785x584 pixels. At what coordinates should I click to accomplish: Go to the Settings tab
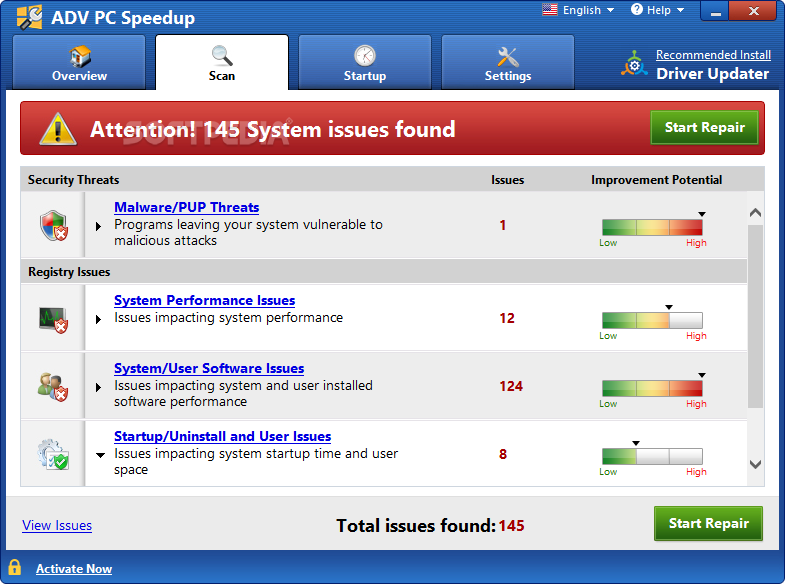pos(508,63)
